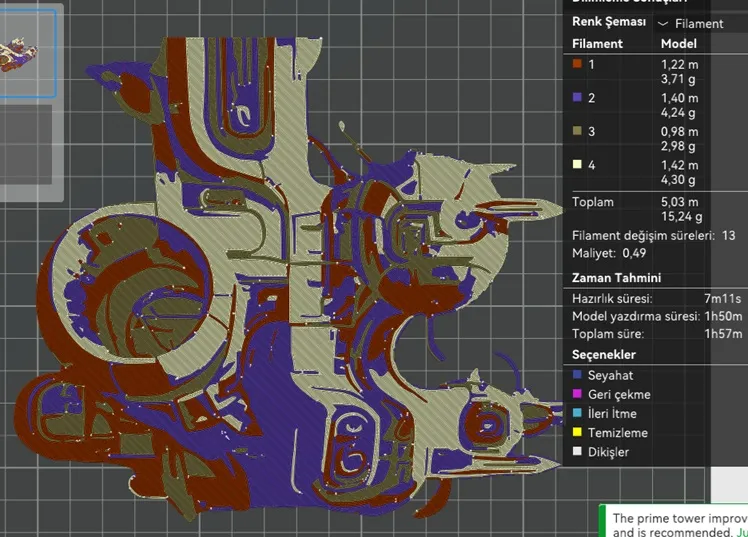Click filament 2 usage value 1,40 m
Image resolution: width=748 pixels, height=537 pixels.
(679, 98)
